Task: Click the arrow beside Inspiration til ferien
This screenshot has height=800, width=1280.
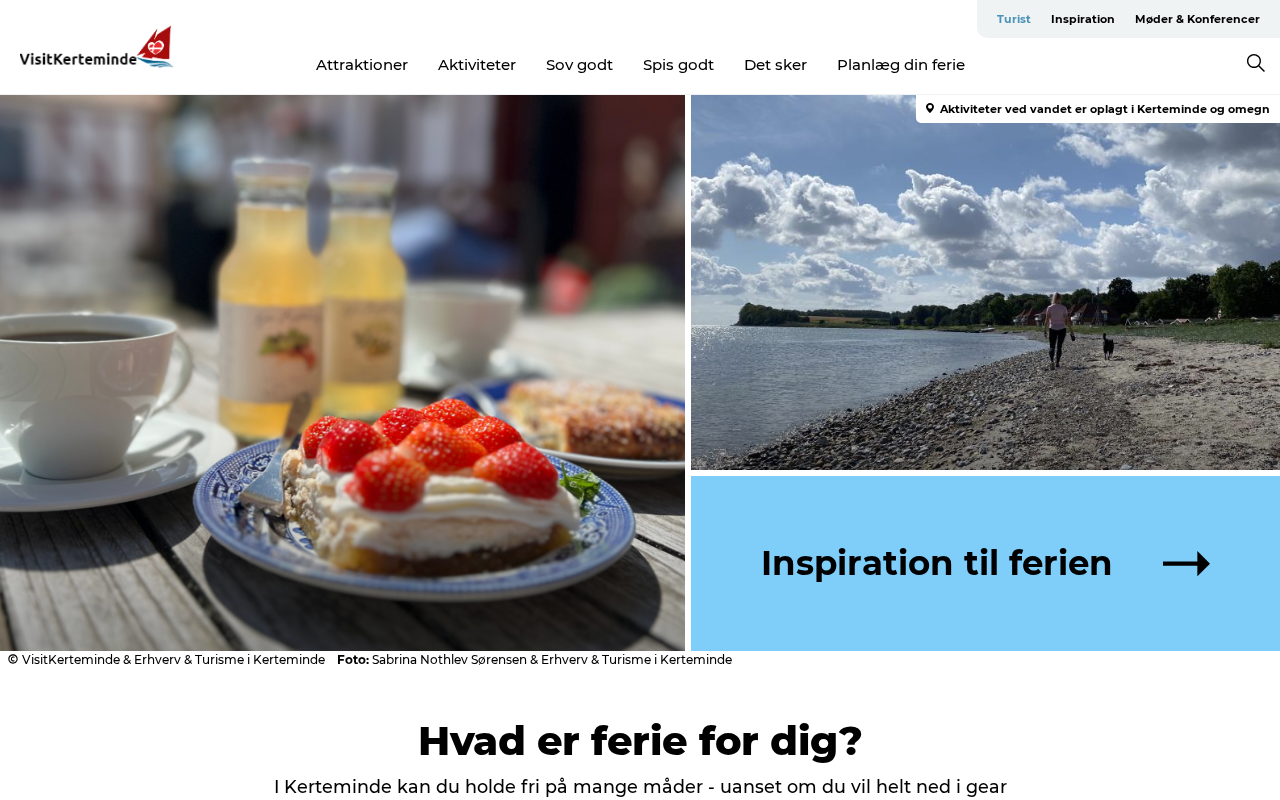Action: pyautogui.click(x=1186, y=564)
